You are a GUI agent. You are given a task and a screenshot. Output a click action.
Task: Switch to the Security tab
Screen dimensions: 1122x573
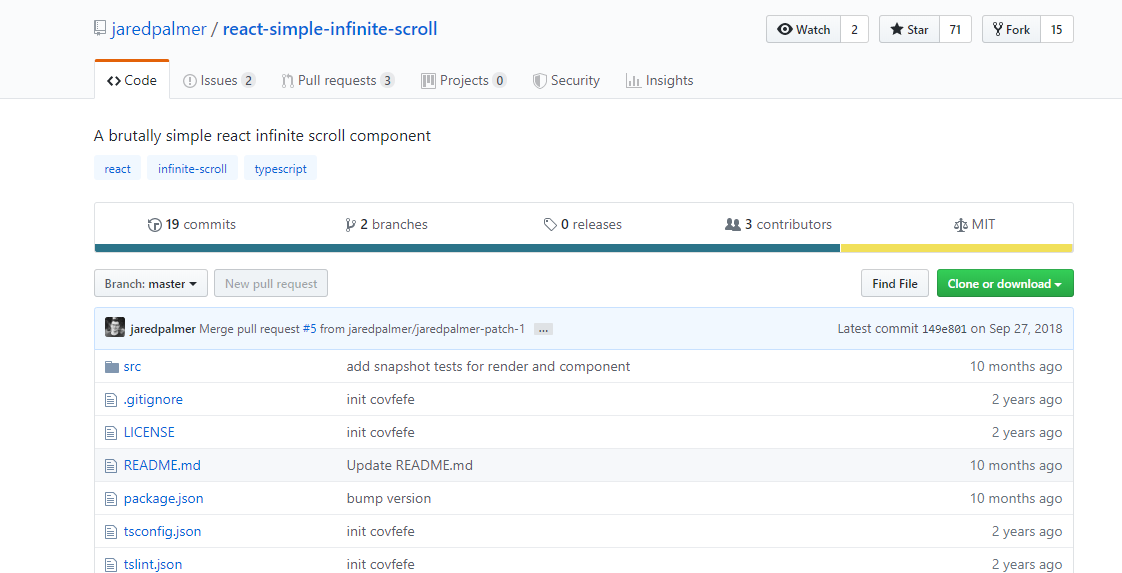click(x=567, y=81)
